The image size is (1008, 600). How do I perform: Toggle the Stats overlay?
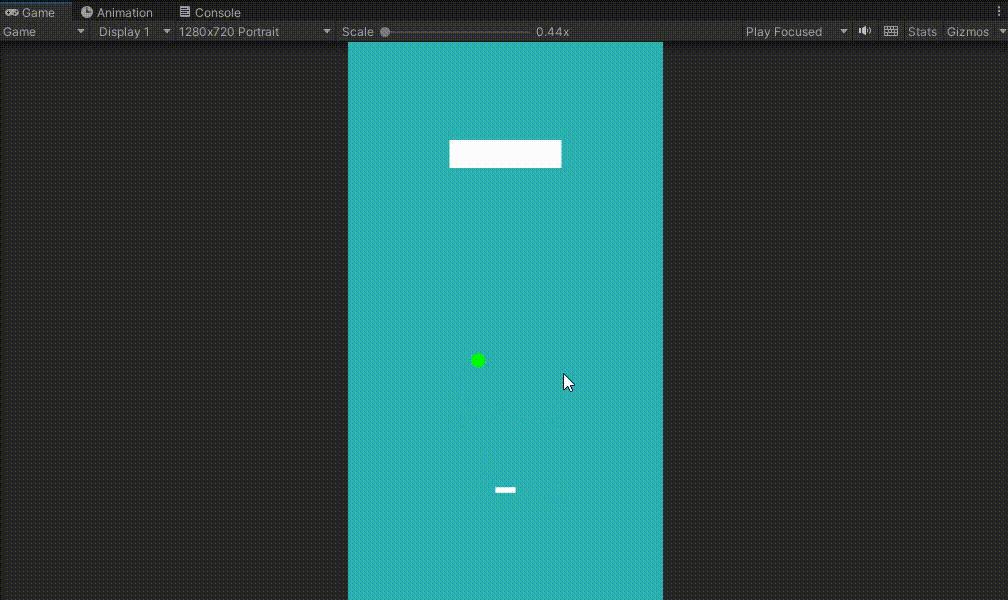(921, 31)
